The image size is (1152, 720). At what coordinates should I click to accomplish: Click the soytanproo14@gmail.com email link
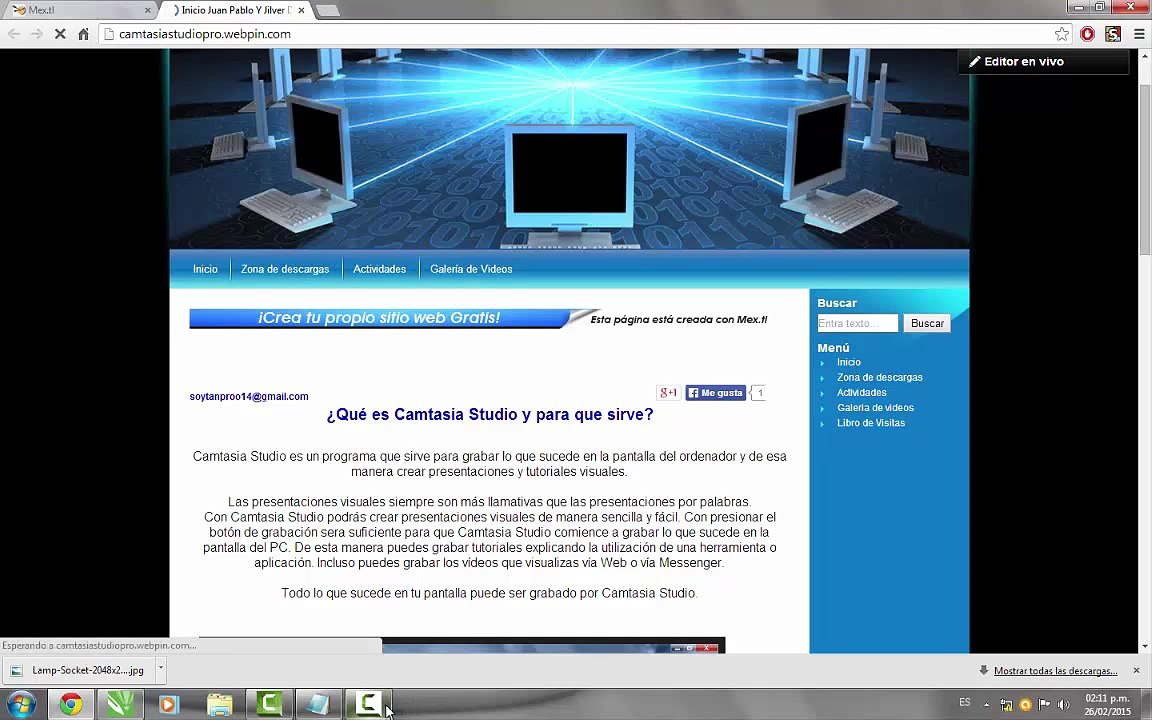pos(249,396)
